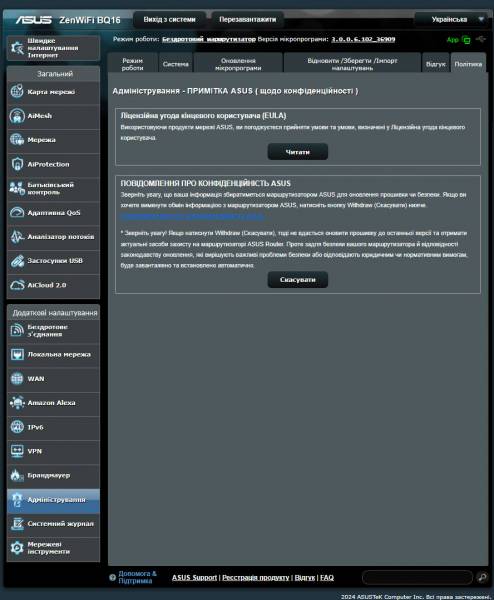Open the VPN monitor icon

17,451
